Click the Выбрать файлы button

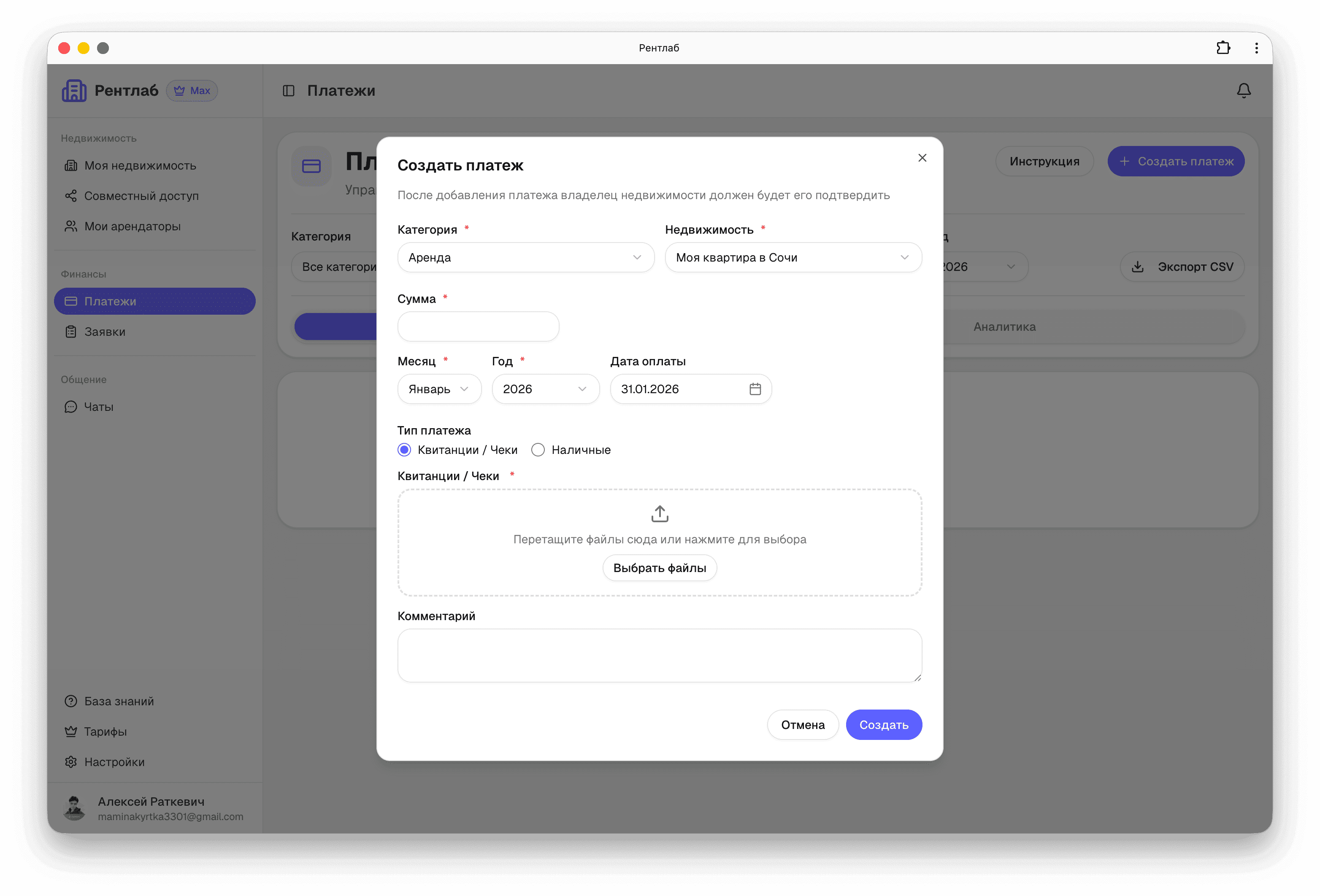point(660,568)
